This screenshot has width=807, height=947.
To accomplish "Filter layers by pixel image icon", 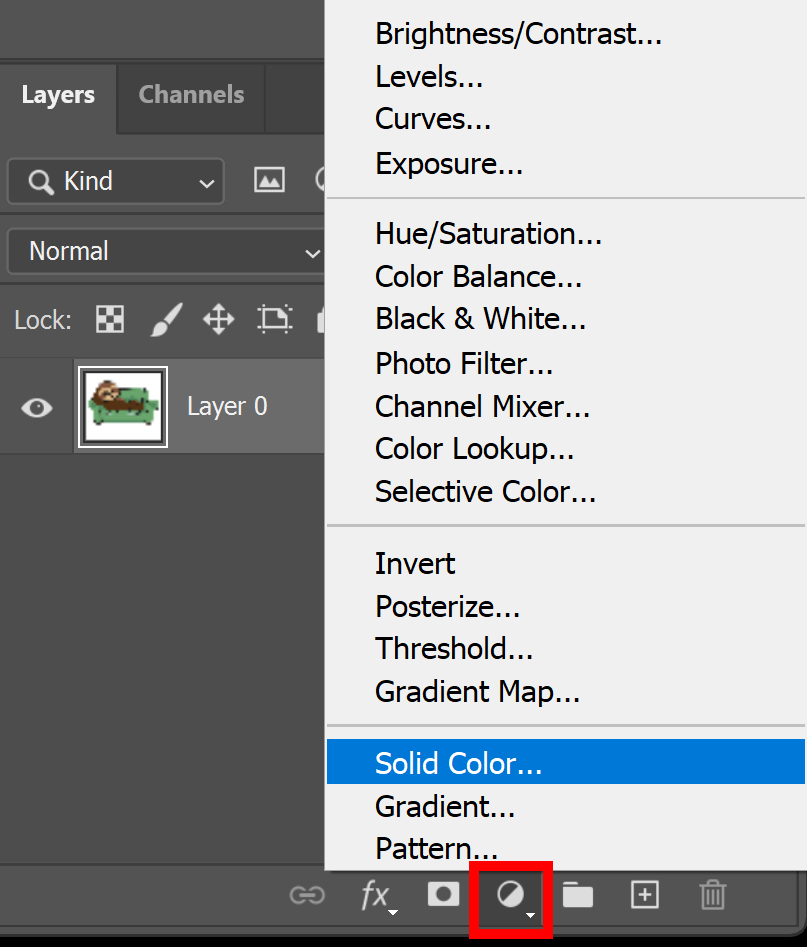I will click(269, 180).
